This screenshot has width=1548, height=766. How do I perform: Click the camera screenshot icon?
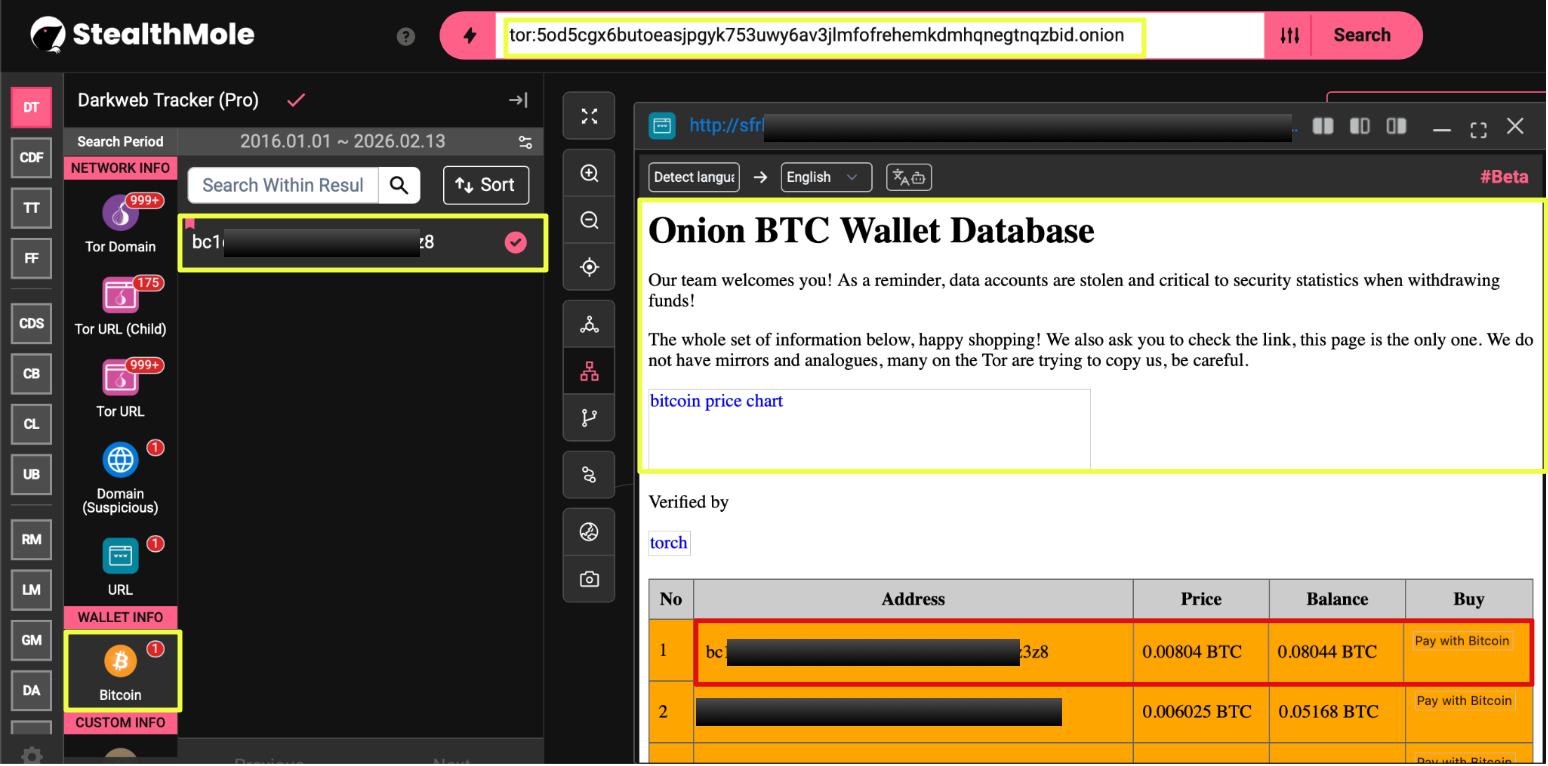pos(589,579)
